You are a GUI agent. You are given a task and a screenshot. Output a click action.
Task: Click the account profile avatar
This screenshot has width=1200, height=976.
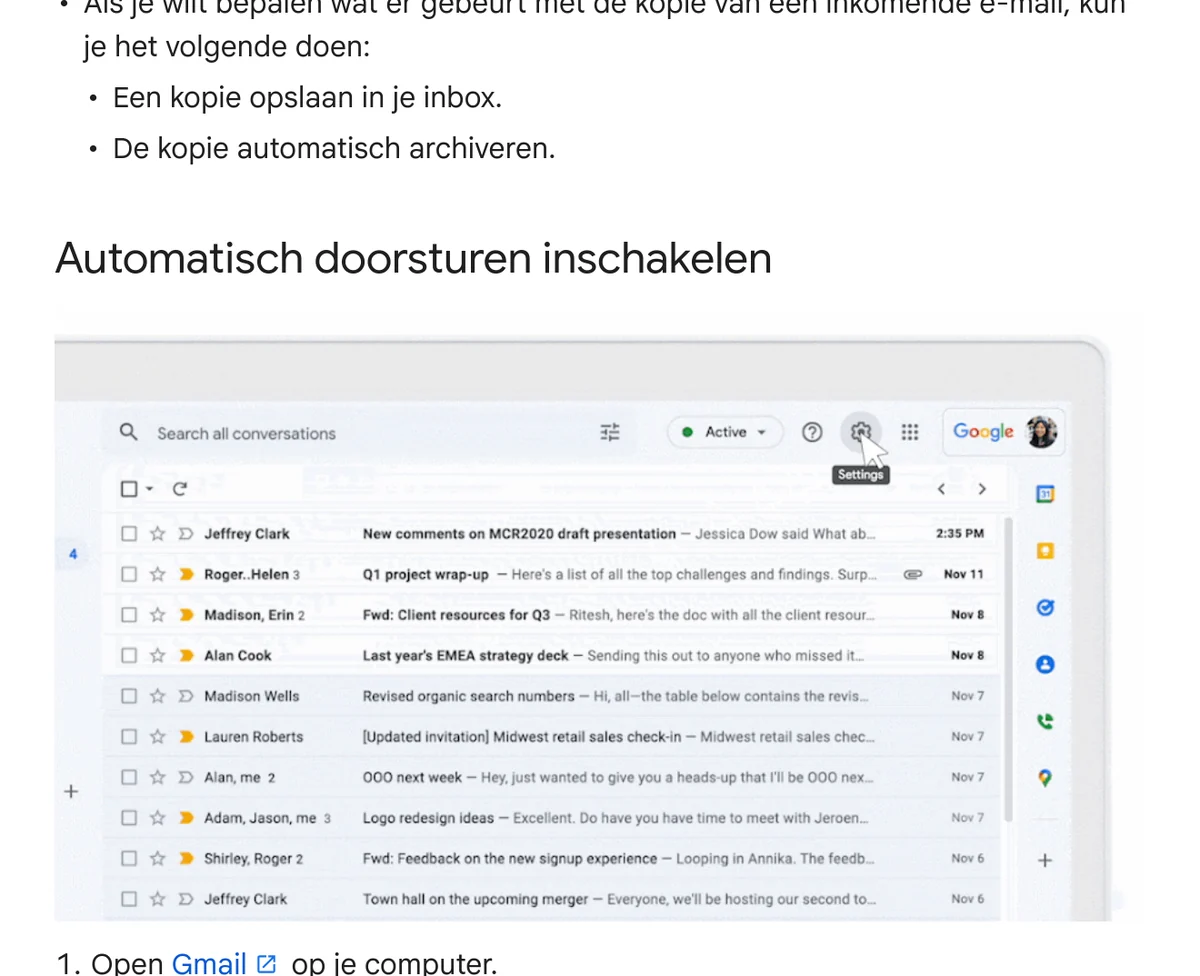[x=1042, y=432]
